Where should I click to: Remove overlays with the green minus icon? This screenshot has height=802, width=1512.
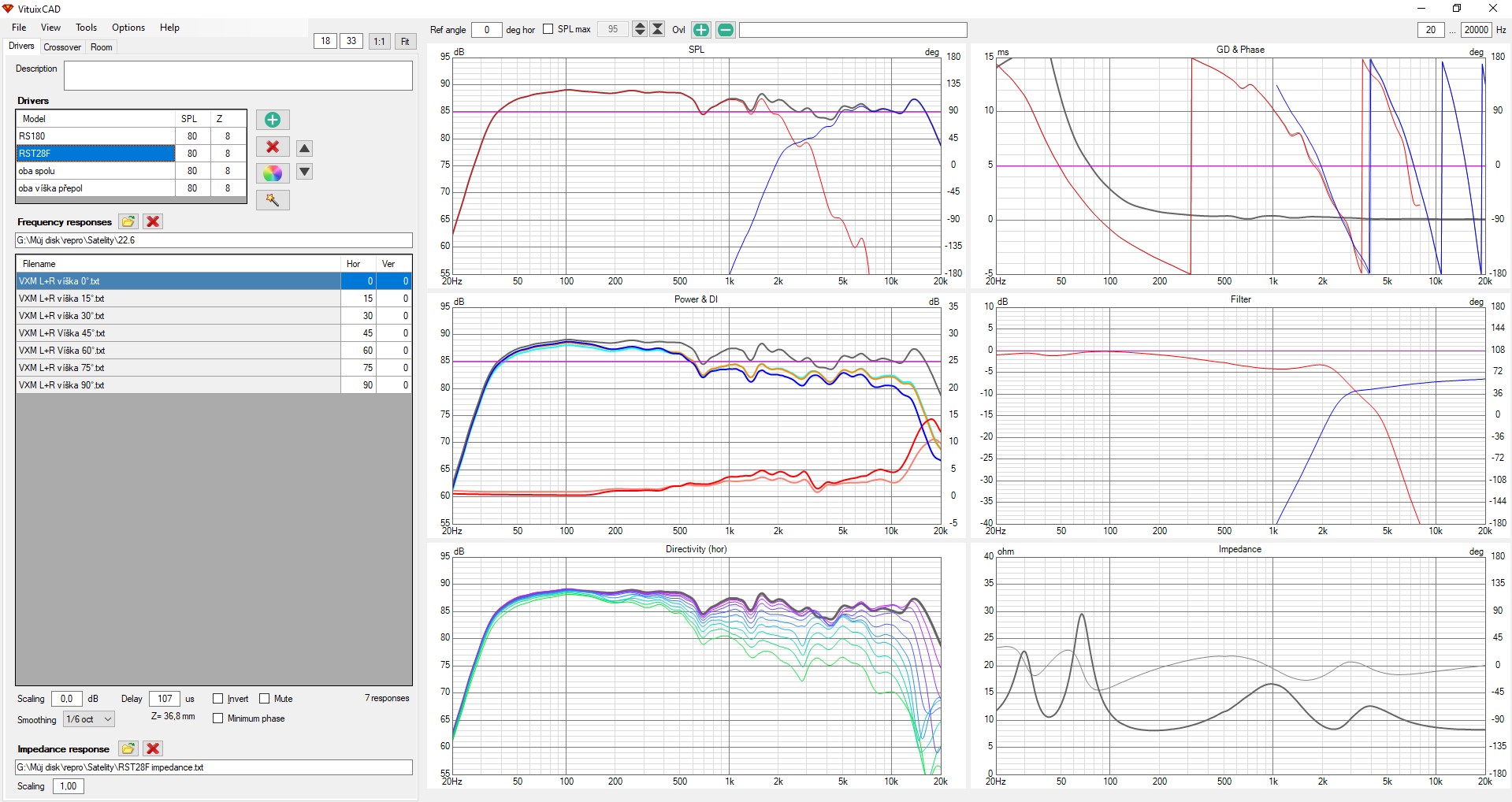pyautogui.click(x=726, y=30)
